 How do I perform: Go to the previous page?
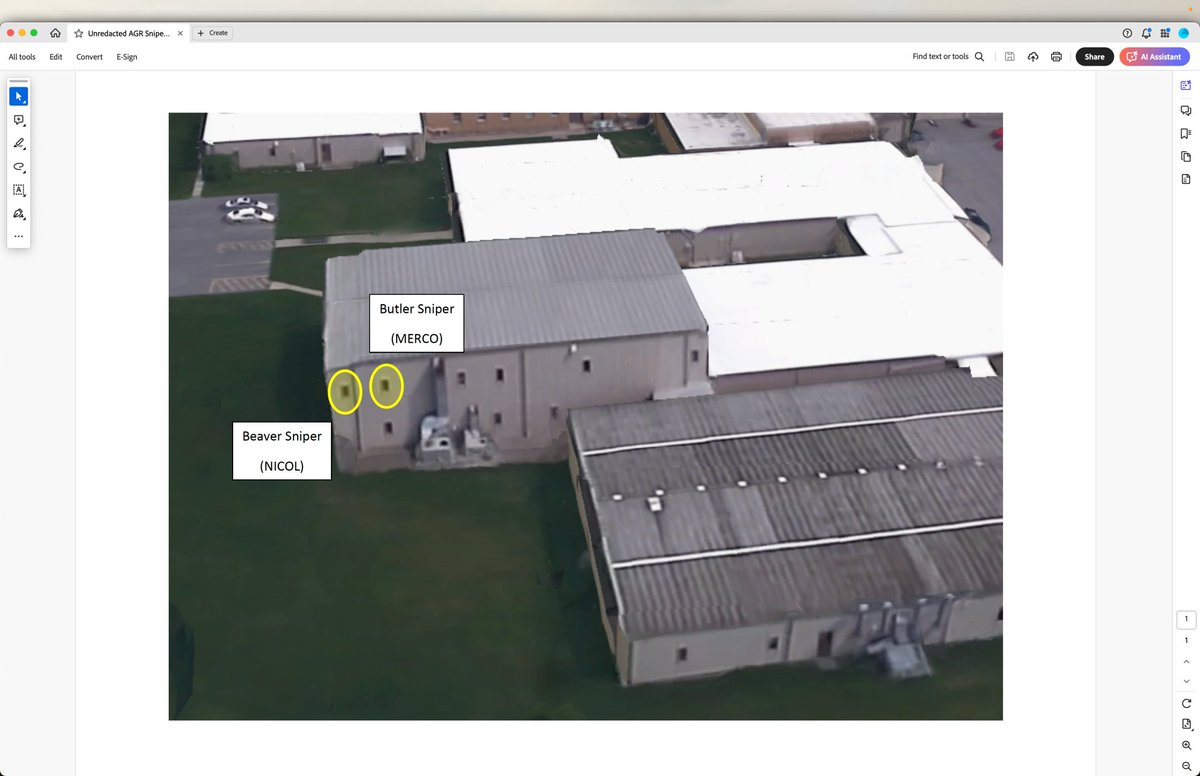tap(1186, 662)
